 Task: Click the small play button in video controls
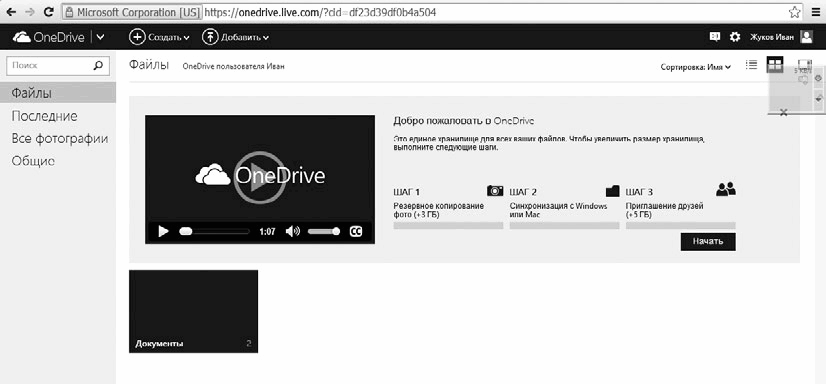(163, 231)
